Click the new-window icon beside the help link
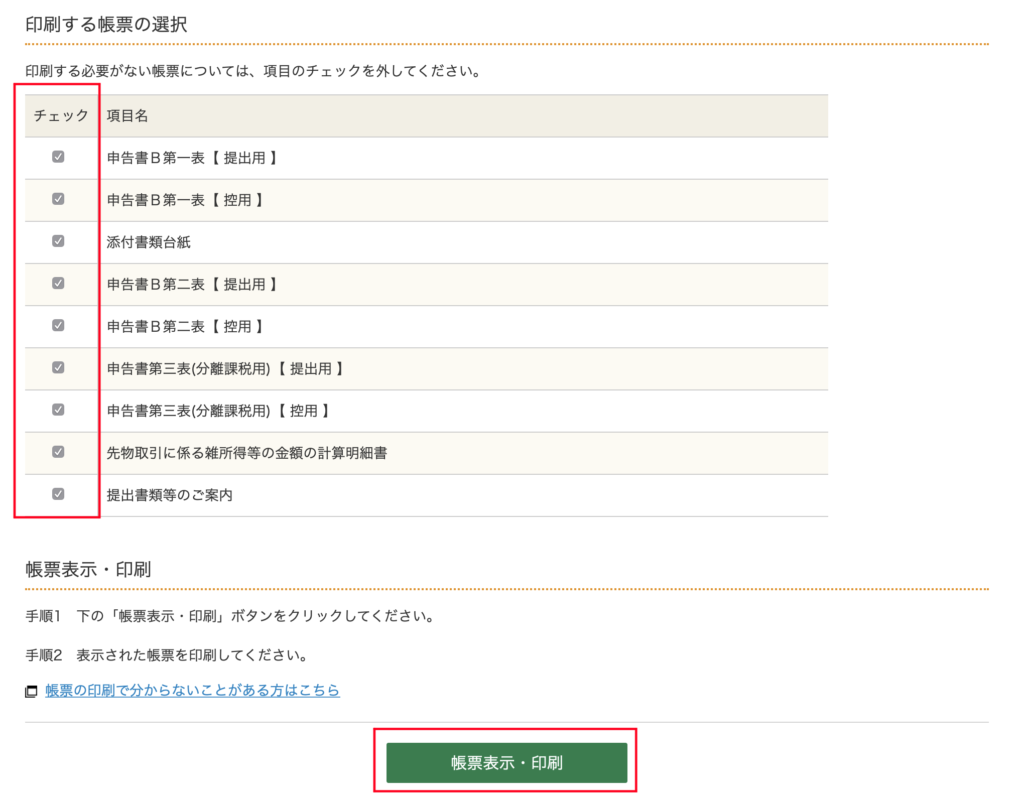1024x797 pixels. [32, 691]
